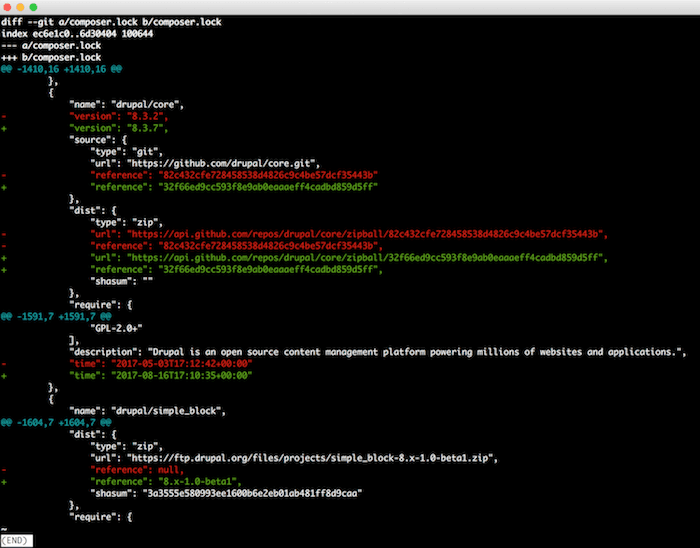Screen dimensions: 700x548
Task: Click the "name": "drupal/core" line
Action: click(126, 104)
